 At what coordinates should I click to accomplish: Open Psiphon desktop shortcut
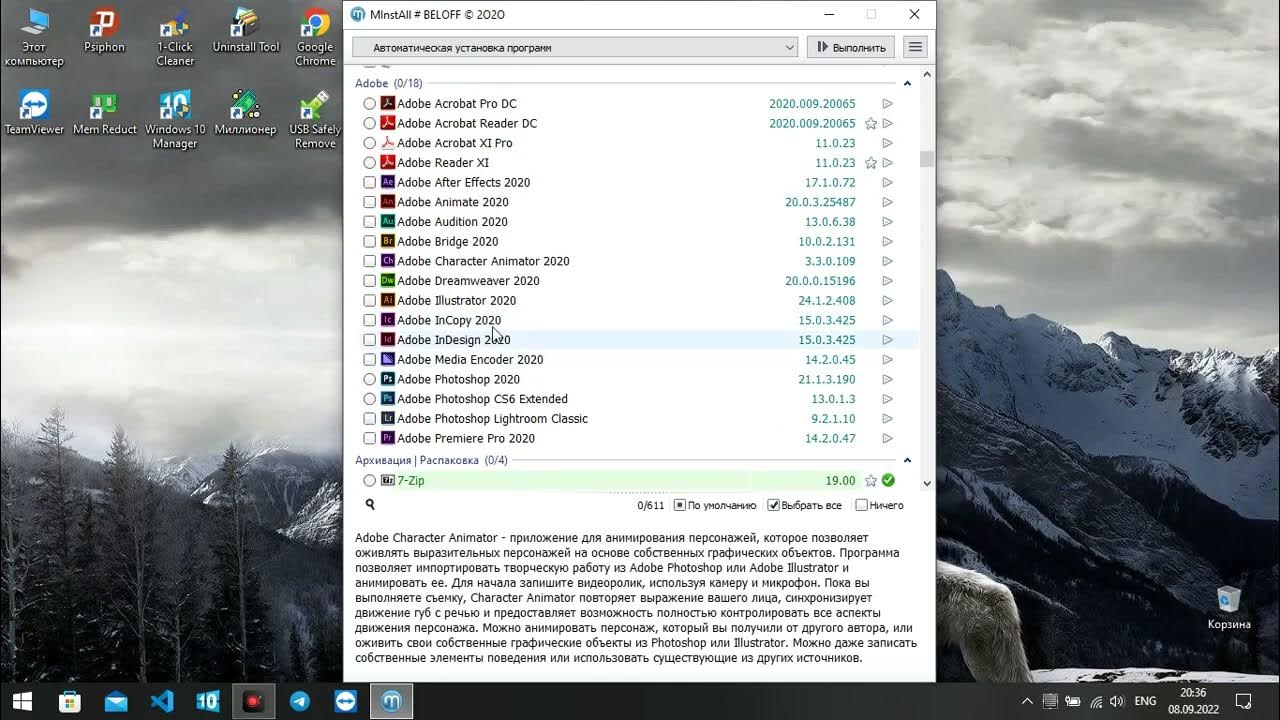coord(105,33)
